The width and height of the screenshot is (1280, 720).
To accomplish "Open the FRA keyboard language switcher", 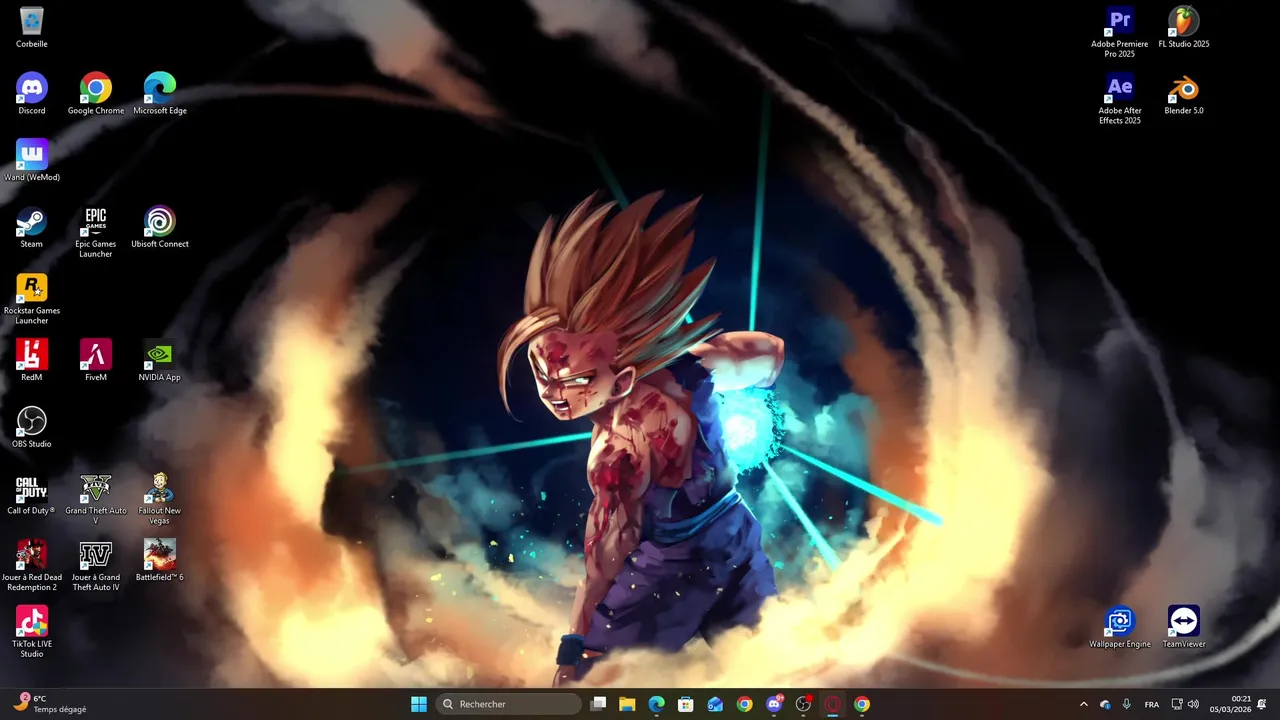I will [x=1152, y=704].
